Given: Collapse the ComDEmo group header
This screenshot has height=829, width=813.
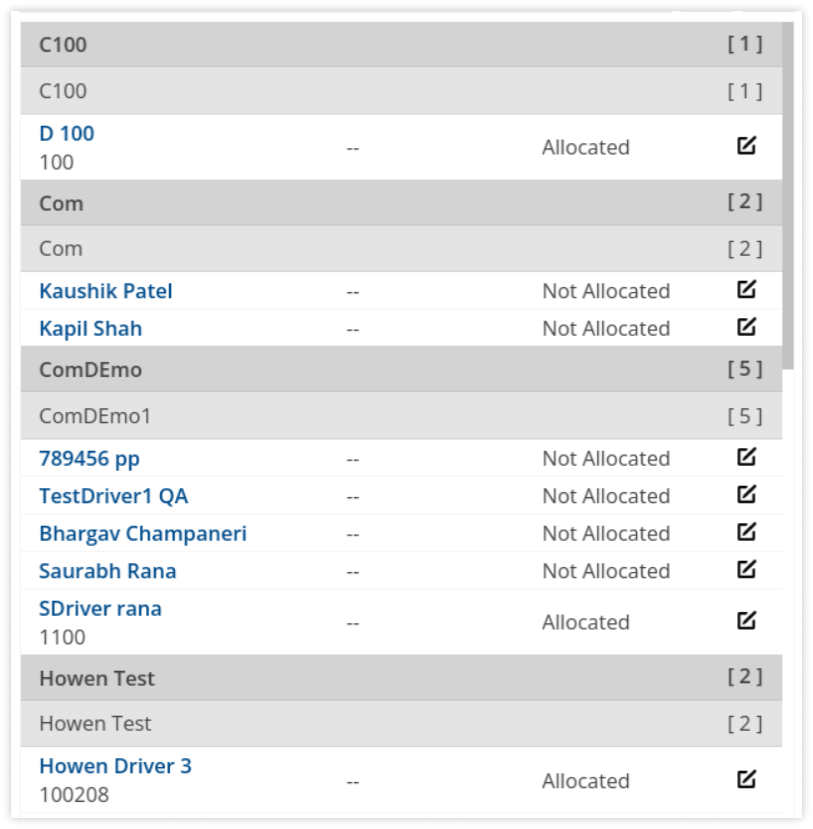Looking at the screenshot, I should pyautogui.click(x=401, y=370).
